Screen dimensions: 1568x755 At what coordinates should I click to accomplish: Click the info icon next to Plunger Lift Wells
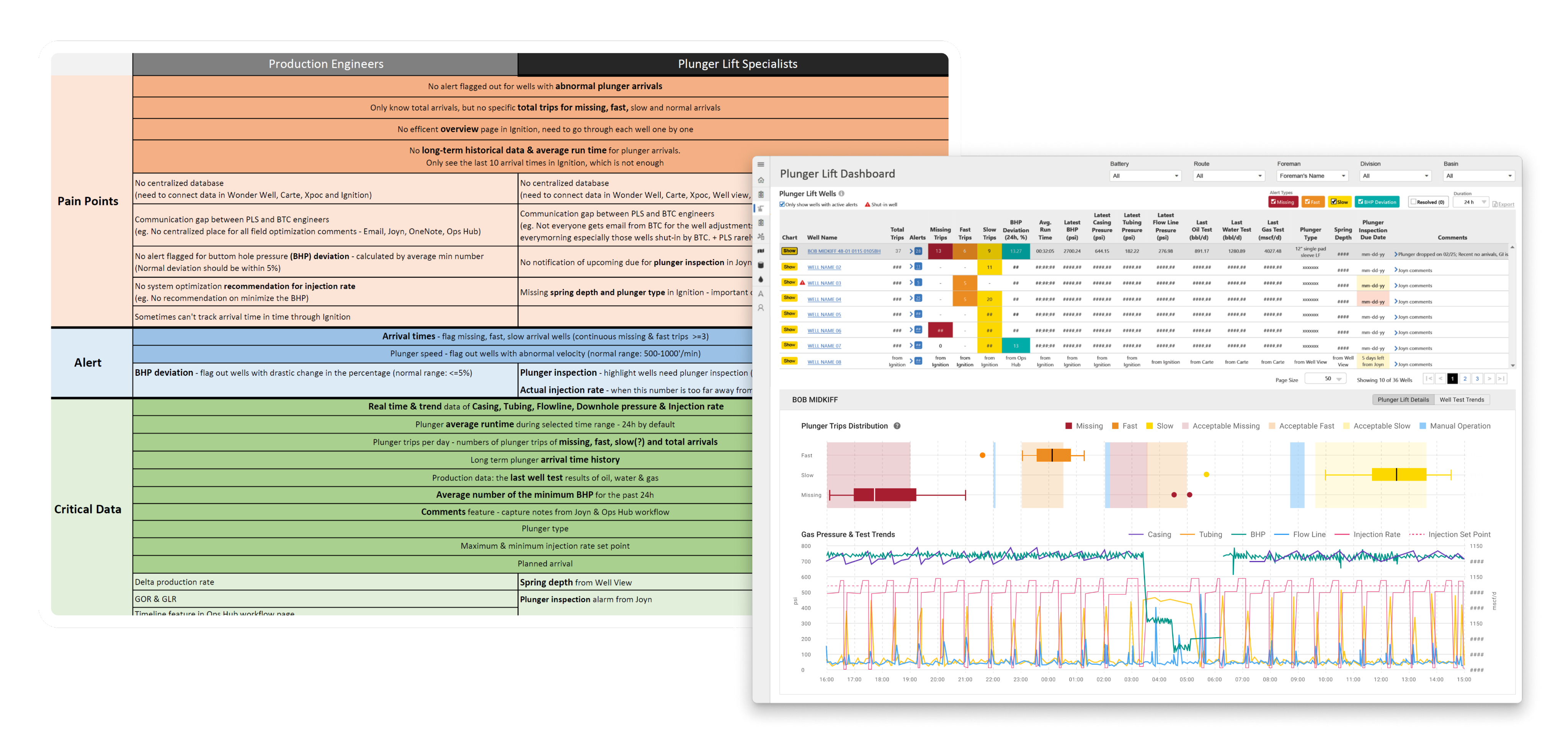click(x=842, y=194)
